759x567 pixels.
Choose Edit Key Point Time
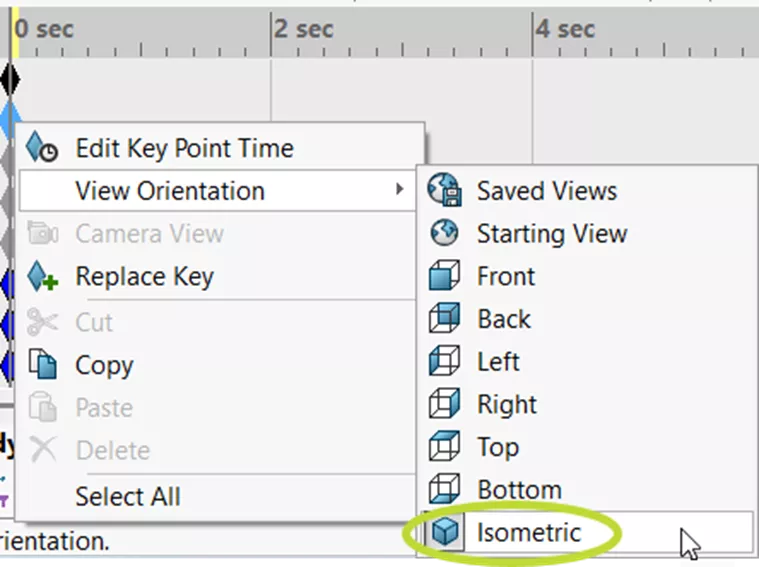pyautogui.click(x=184, y=149)
